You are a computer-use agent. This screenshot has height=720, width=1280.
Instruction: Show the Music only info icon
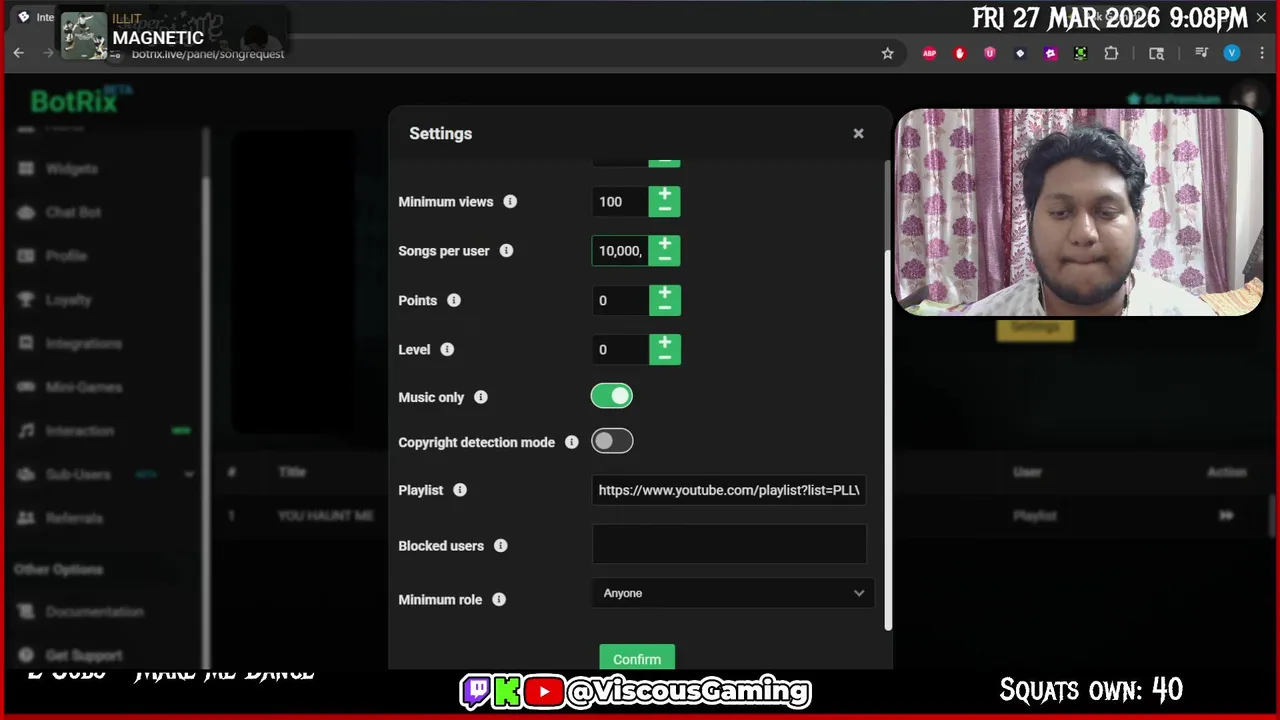pos(481,397)
